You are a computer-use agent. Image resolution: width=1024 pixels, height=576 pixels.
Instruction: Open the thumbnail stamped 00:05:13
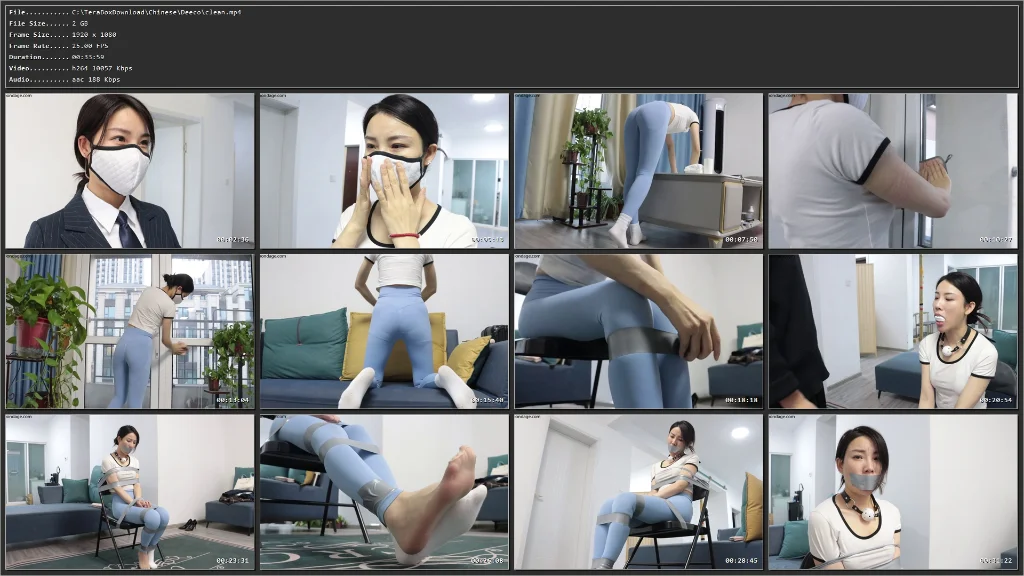point(384,170)
